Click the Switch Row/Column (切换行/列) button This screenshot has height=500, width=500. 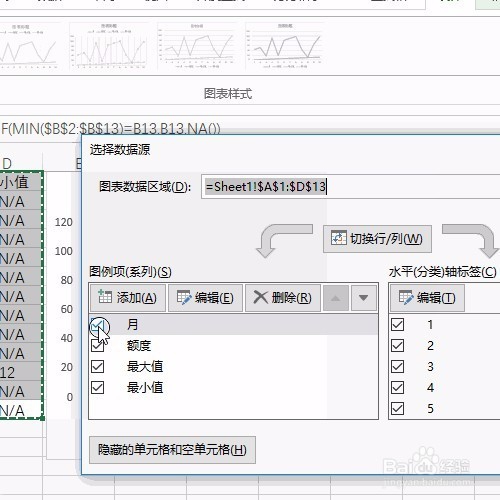click(377, 239)
